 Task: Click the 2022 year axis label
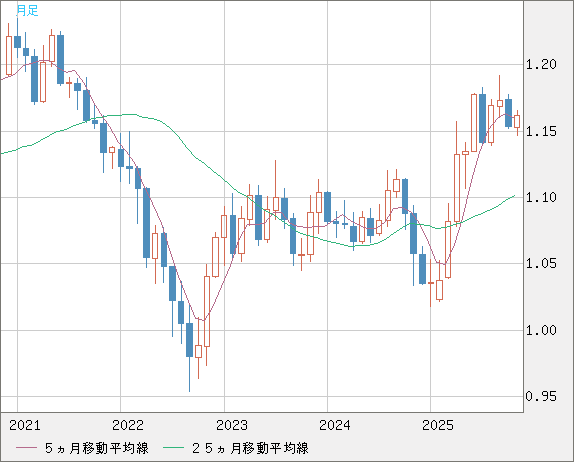128,425
